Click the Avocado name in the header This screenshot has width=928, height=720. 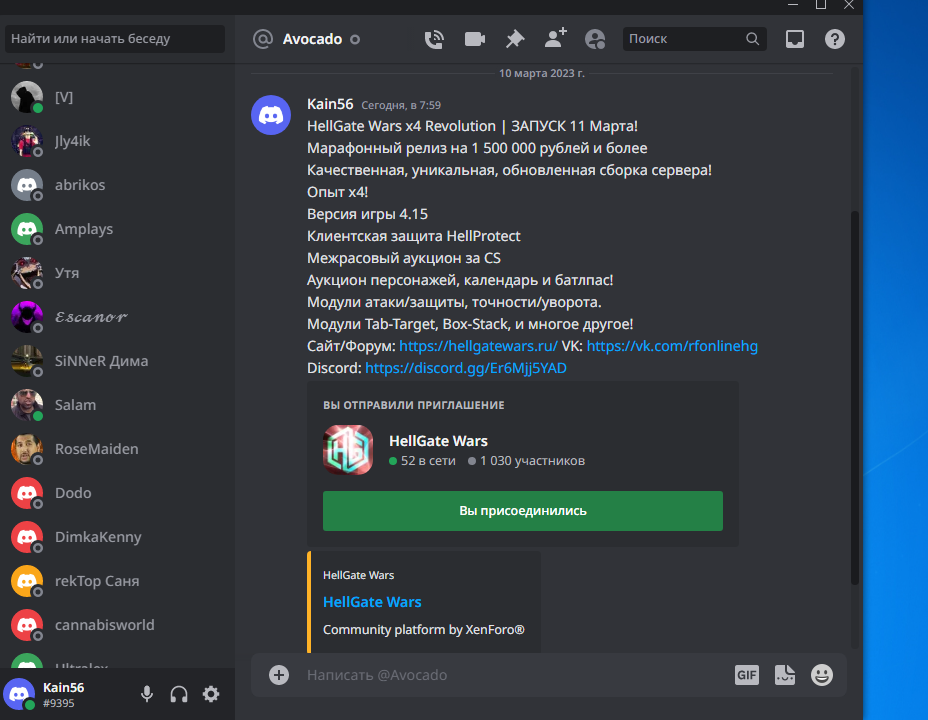(312, 39)
